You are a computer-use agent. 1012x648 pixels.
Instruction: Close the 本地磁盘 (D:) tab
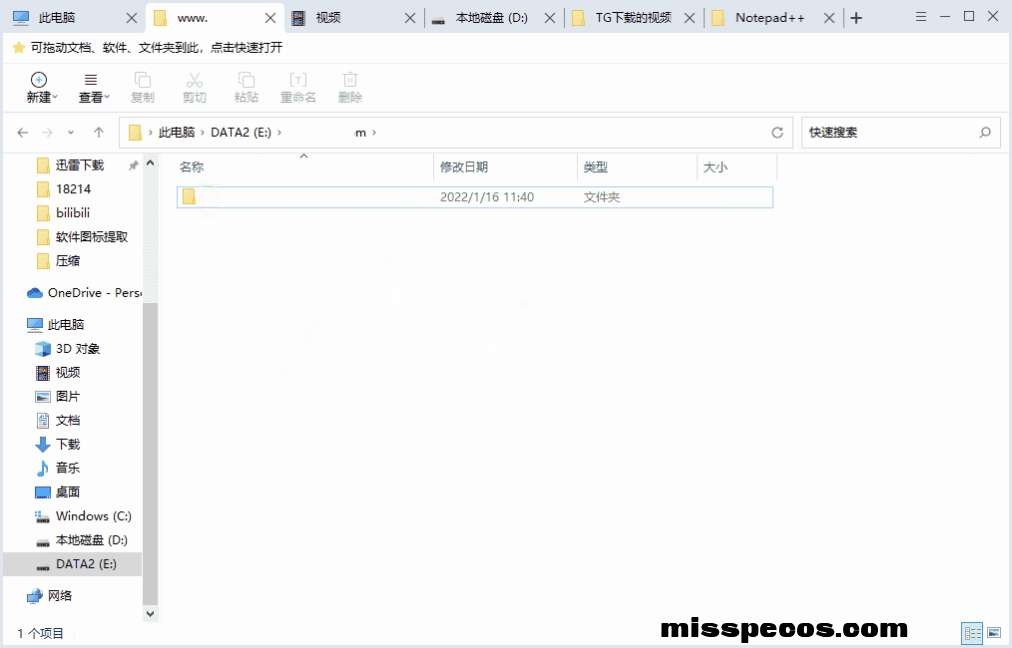click(x=550, y=18)
